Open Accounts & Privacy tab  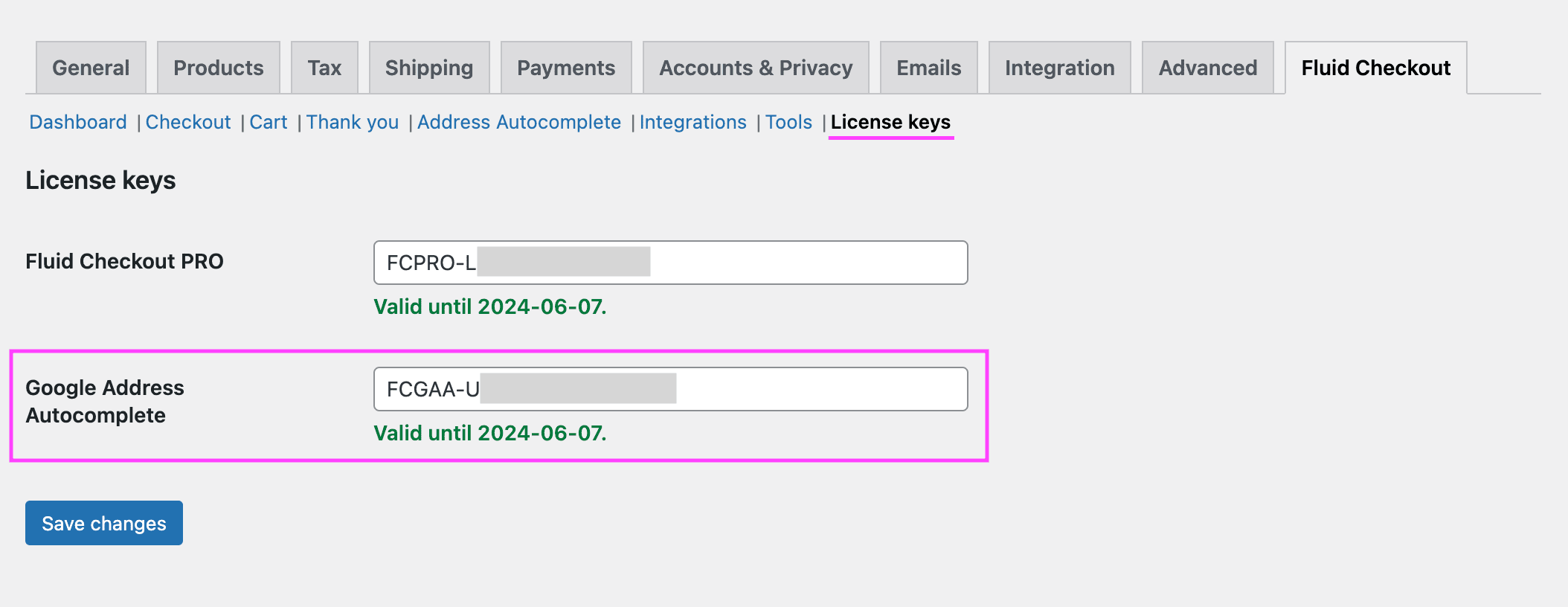pyautogui.click(x=756, y=68)
